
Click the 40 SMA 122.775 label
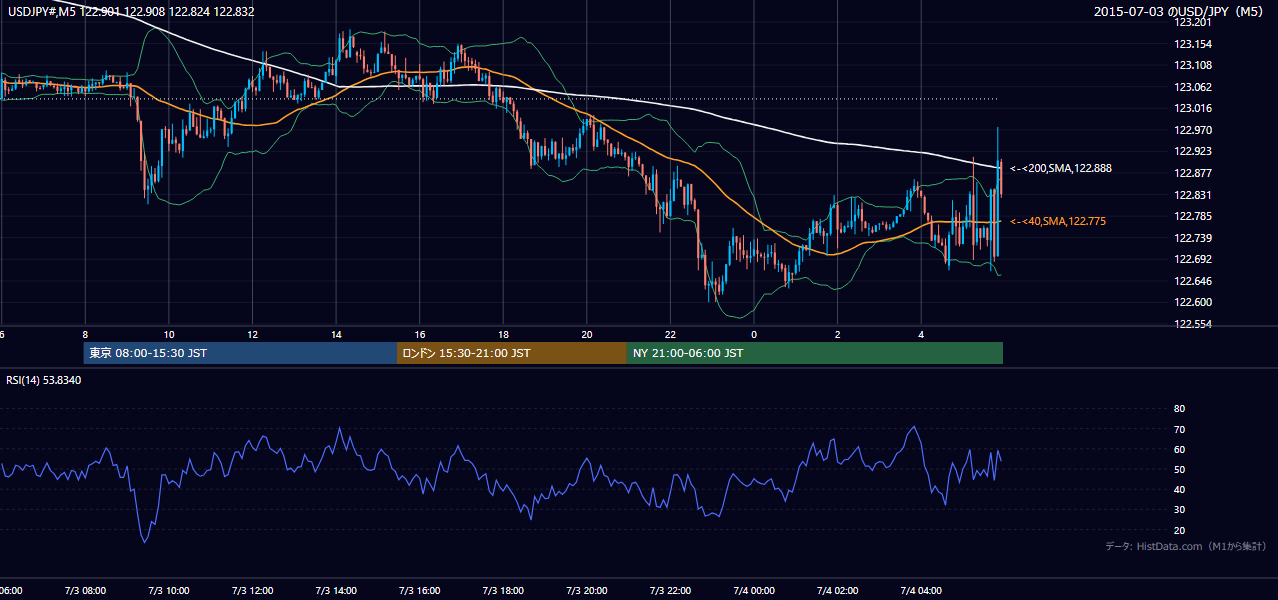1058,221
